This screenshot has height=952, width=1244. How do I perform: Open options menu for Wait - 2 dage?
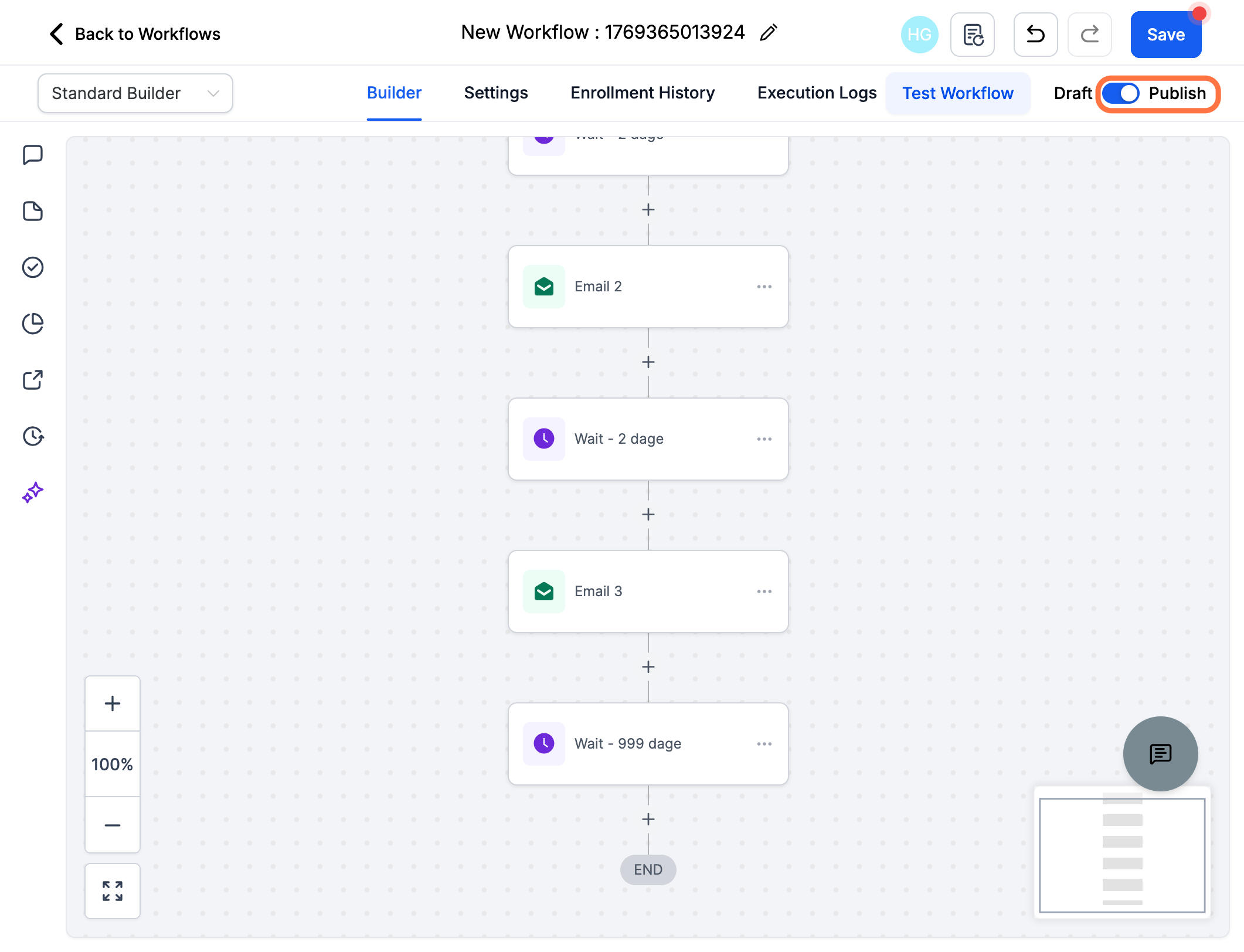pyautogui.click(x=764, y=439)
